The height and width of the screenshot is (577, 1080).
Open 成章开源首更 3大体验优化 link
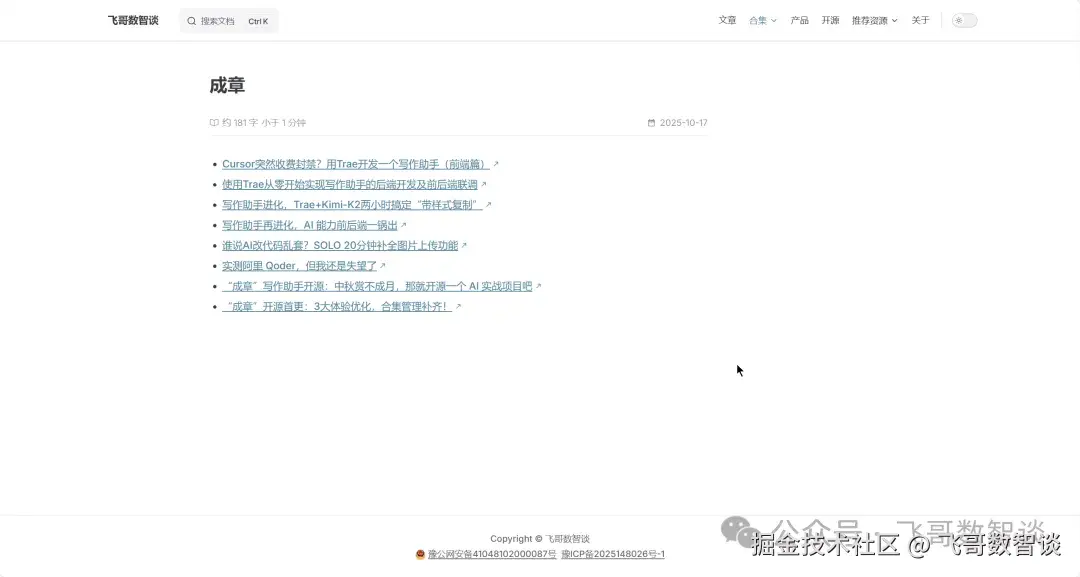pyautogui.click(x=337, y=306)
